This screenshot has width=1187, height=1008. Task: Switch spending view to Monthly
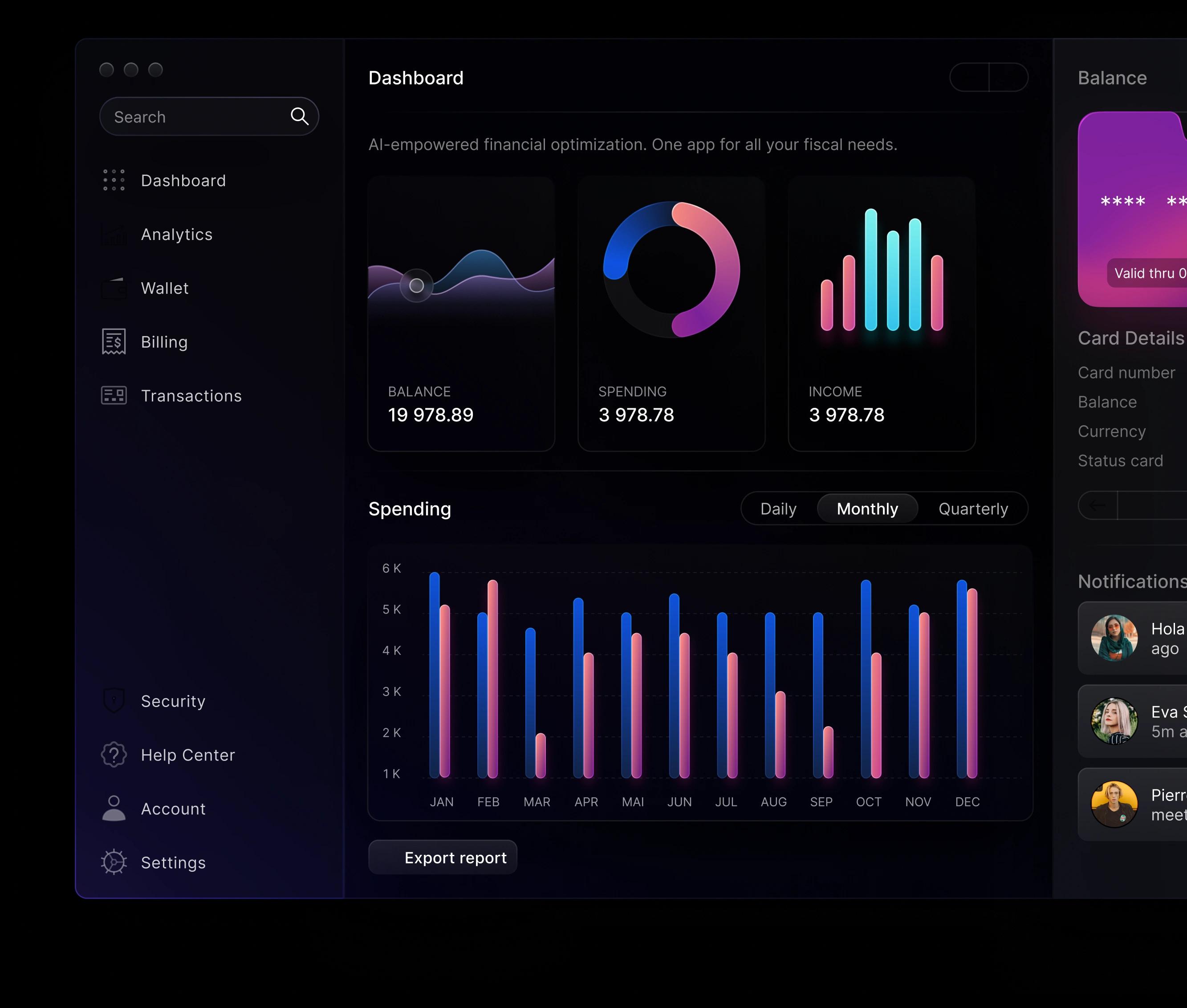(x=867, y=508)
